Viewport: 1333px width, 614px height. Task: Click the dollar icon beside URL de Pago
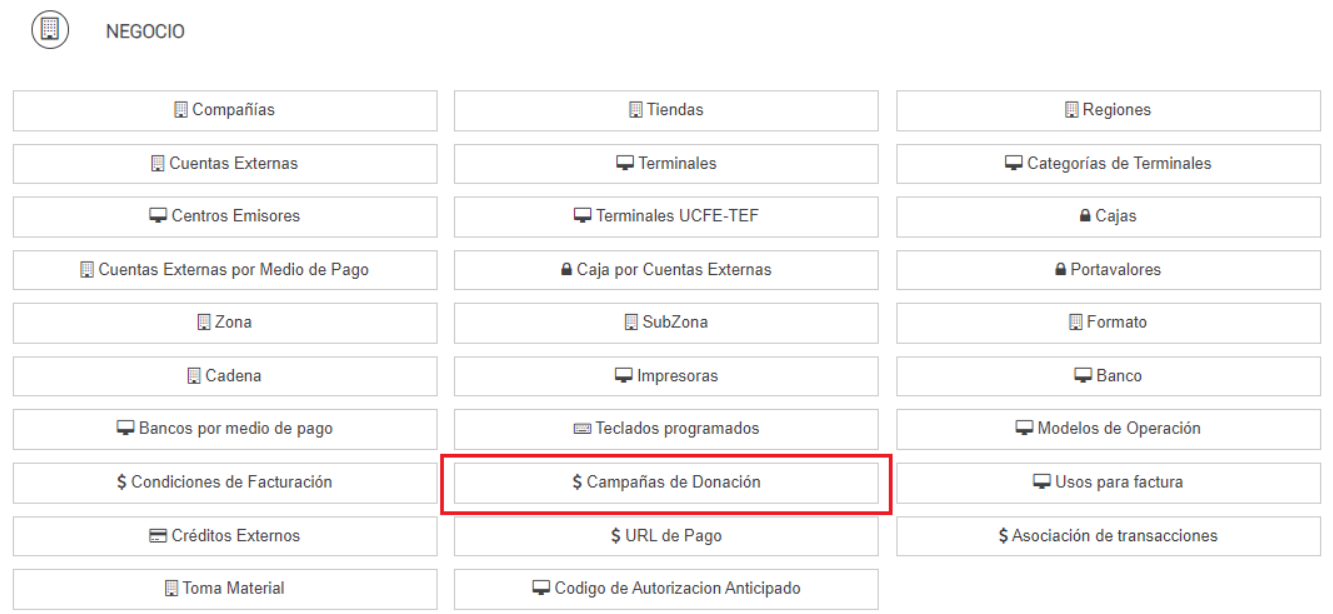[x=616, y=536]
